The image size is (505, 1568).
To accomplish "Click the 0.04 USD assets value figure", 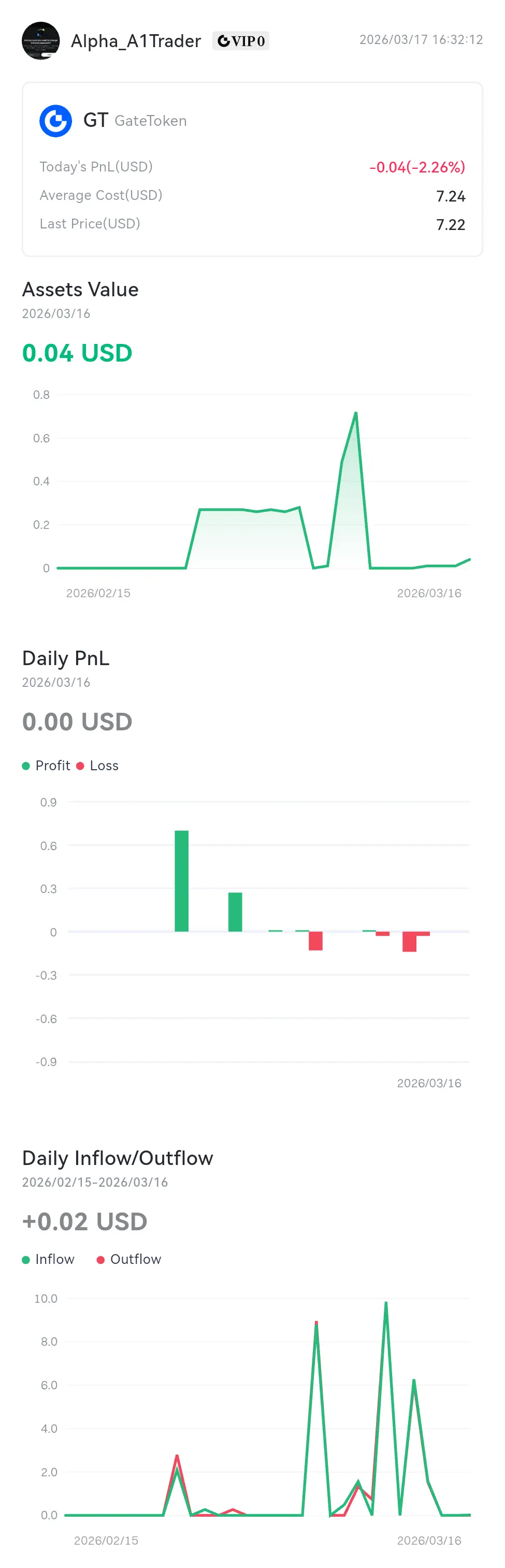I will 77,353.
